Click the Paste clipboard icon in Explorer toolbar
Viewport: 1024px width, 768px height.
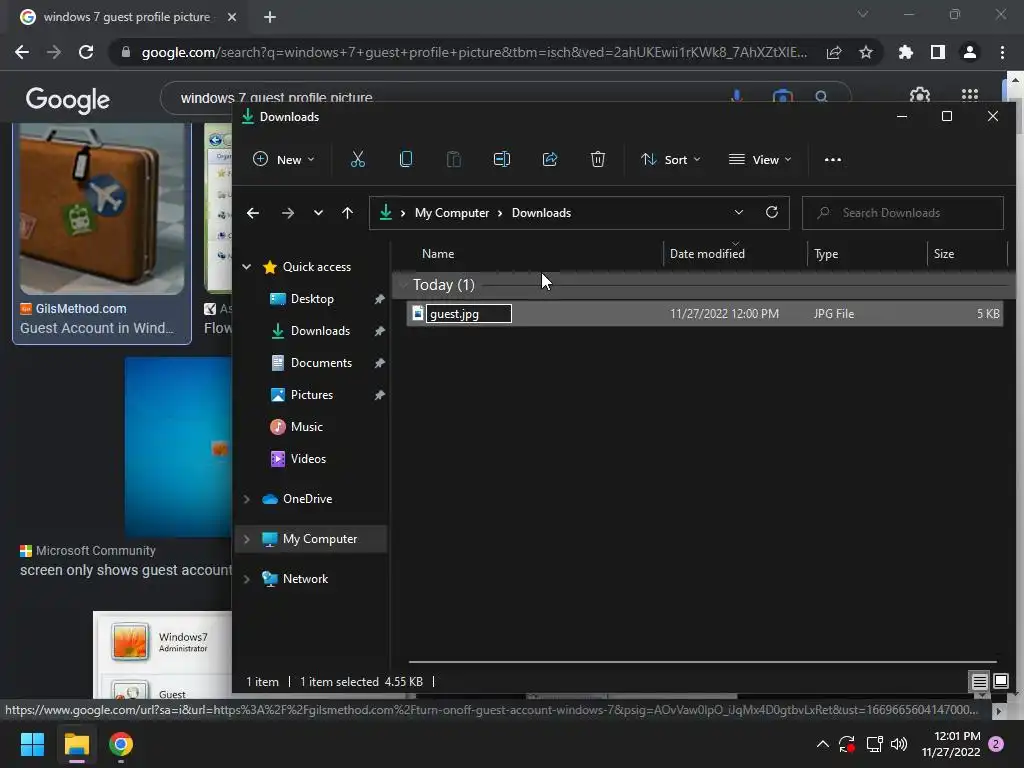pyautogui.click(x=453, y=159)
